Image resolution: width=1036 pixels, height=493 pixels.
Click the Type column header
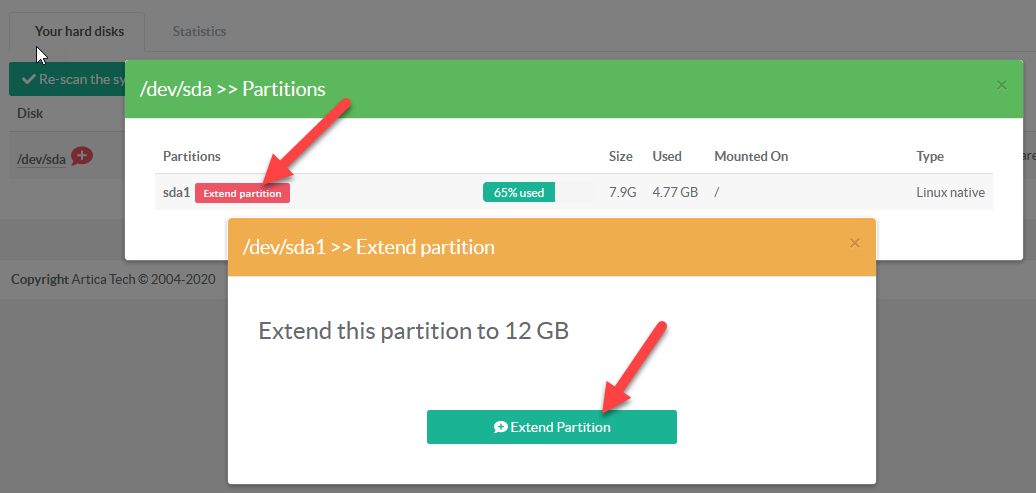930,156
